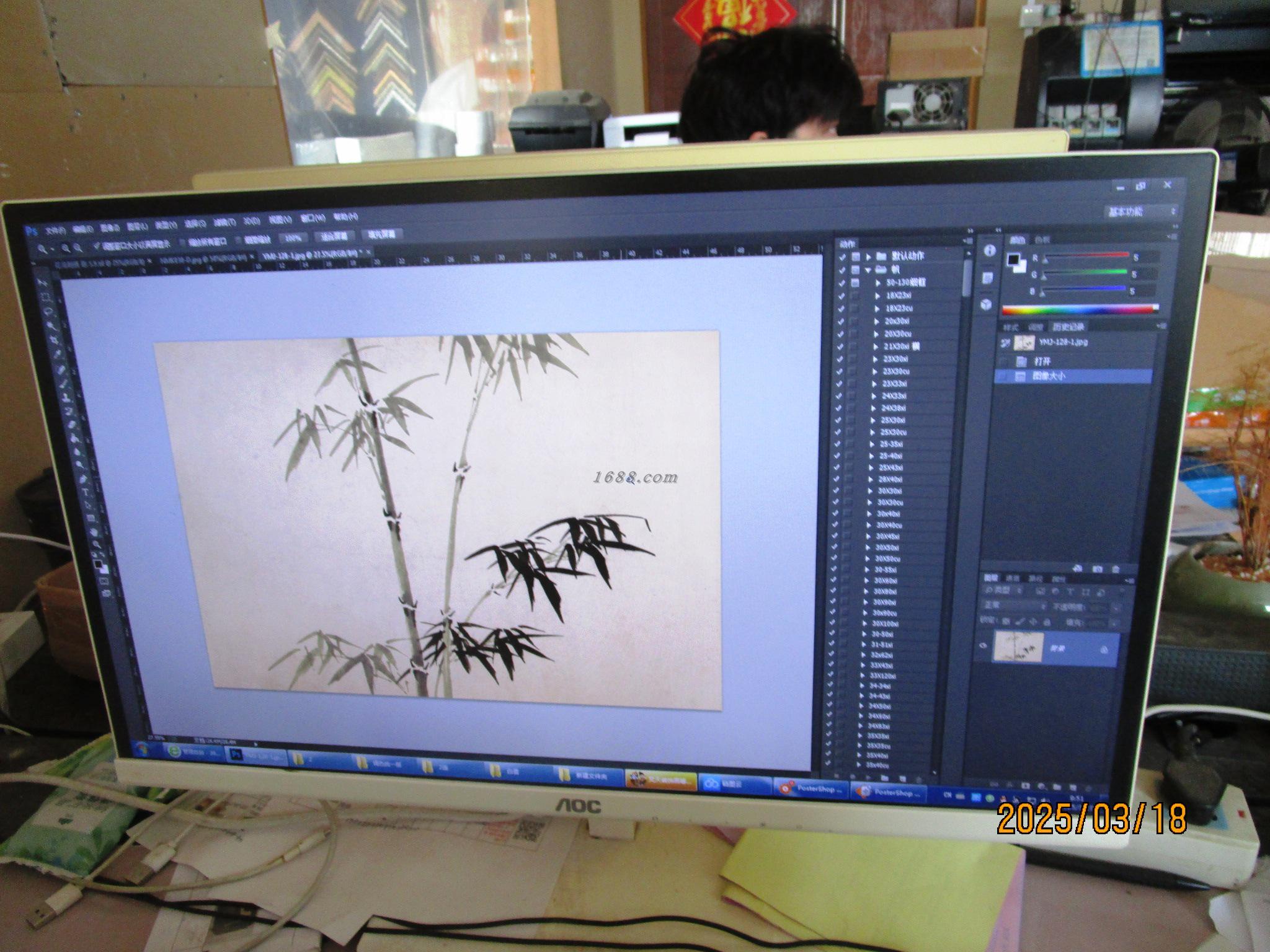Click lock icon on Background layer

coord(1104,650)
